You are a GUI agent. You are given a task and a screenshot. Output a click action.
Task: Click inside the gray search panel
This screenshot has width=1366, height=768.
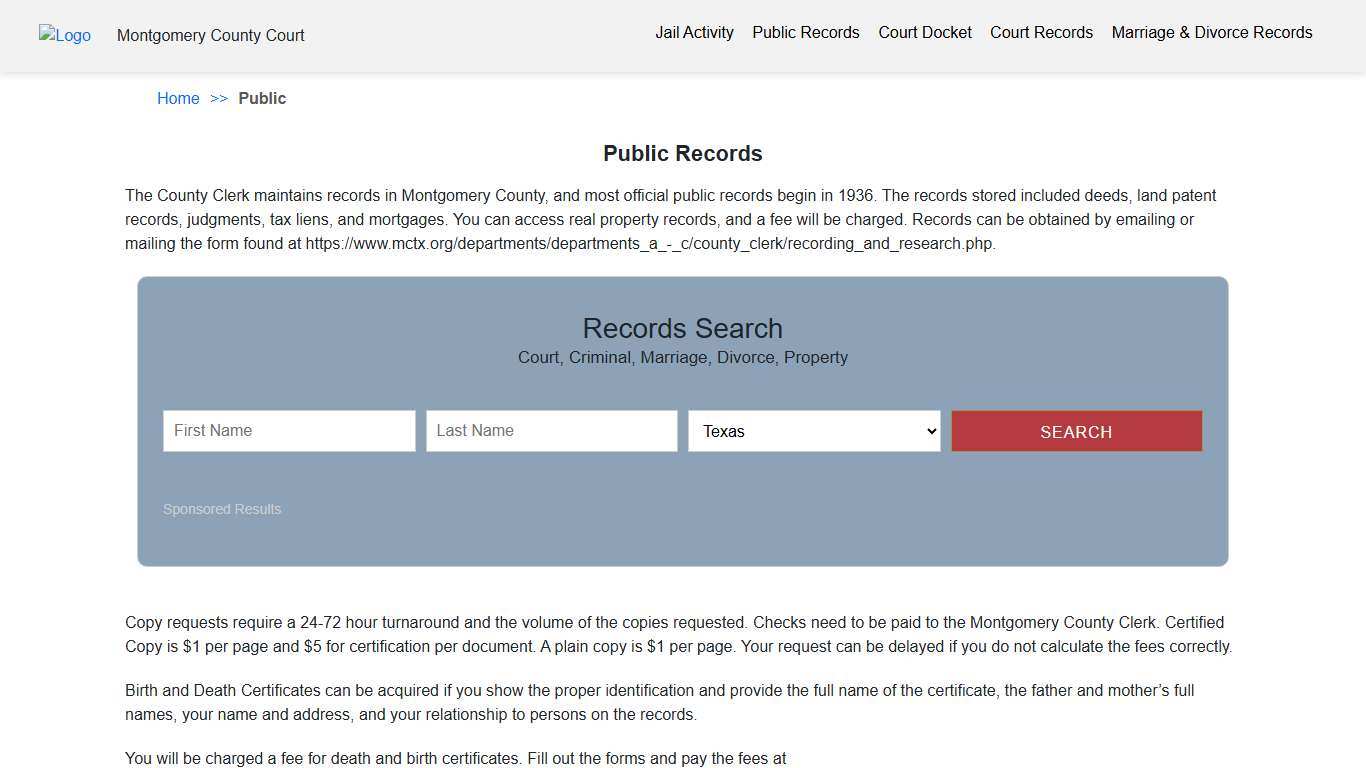pyautogui.click(x=682, y=540)
